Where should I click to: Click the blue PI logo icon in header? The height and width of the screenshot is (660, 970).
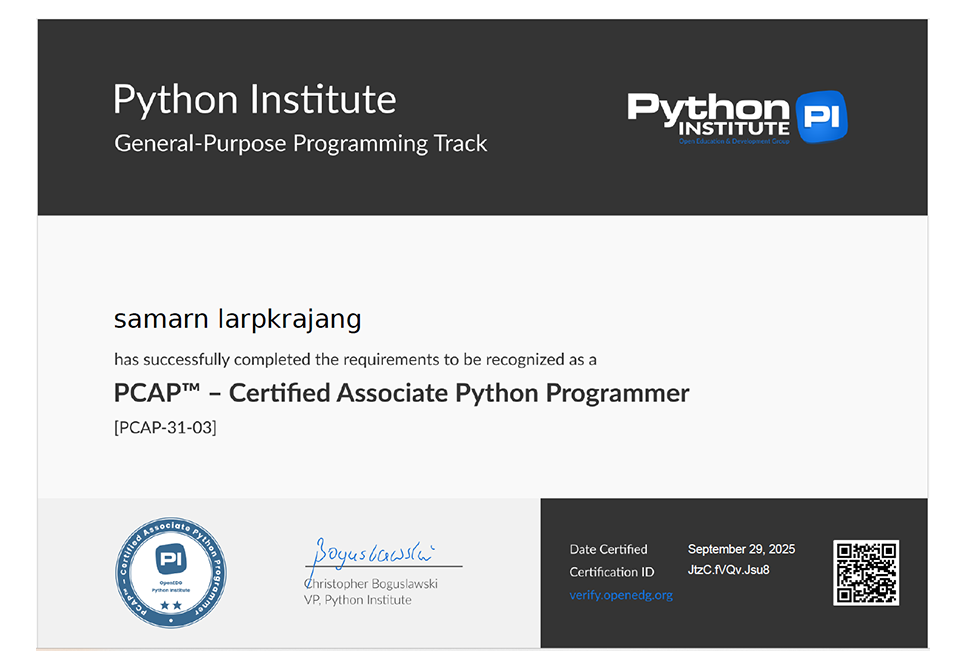coord(821,116)
